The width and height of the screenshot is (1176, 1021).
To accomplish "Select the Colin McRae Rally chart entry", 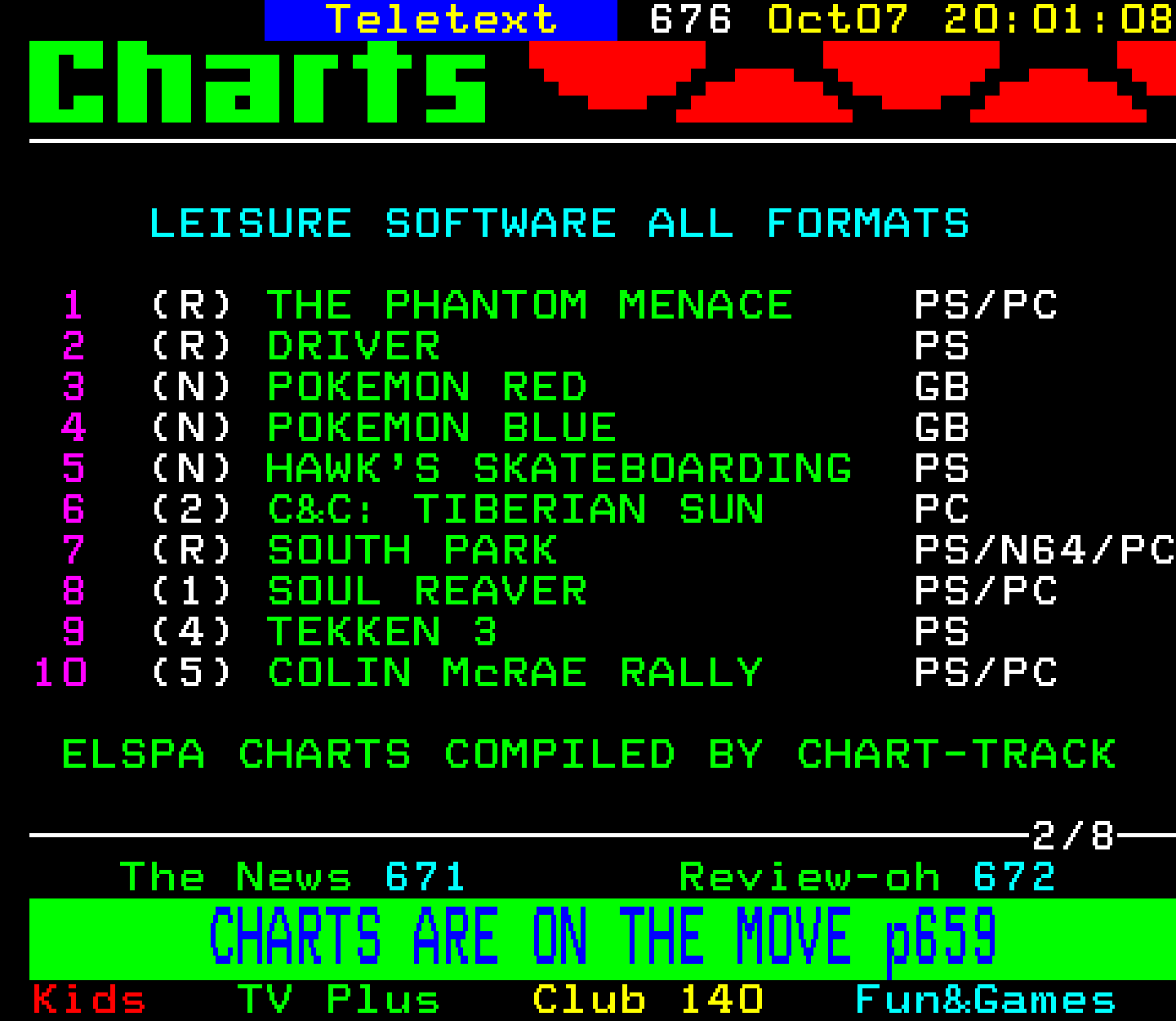I will [x=514, y=673].
